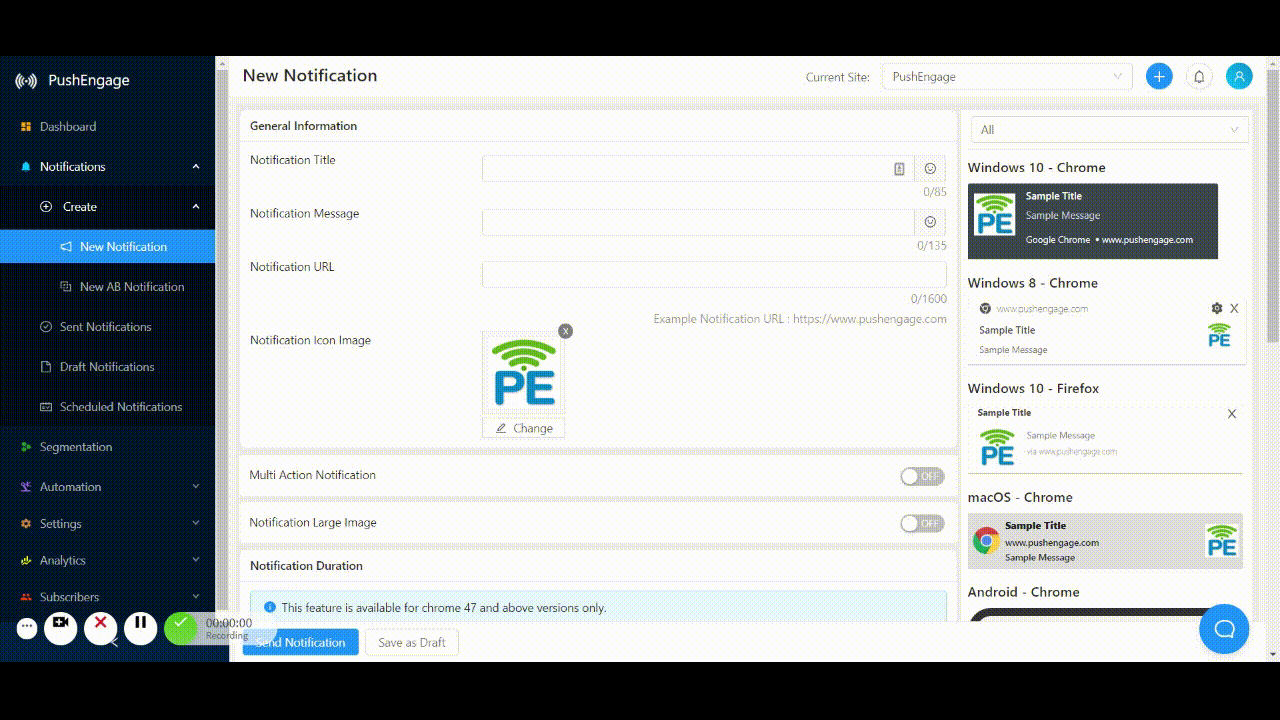Open emoji picker for Notification Message
The width and height of the screenshot is (1280, 720).
(930, 222)
